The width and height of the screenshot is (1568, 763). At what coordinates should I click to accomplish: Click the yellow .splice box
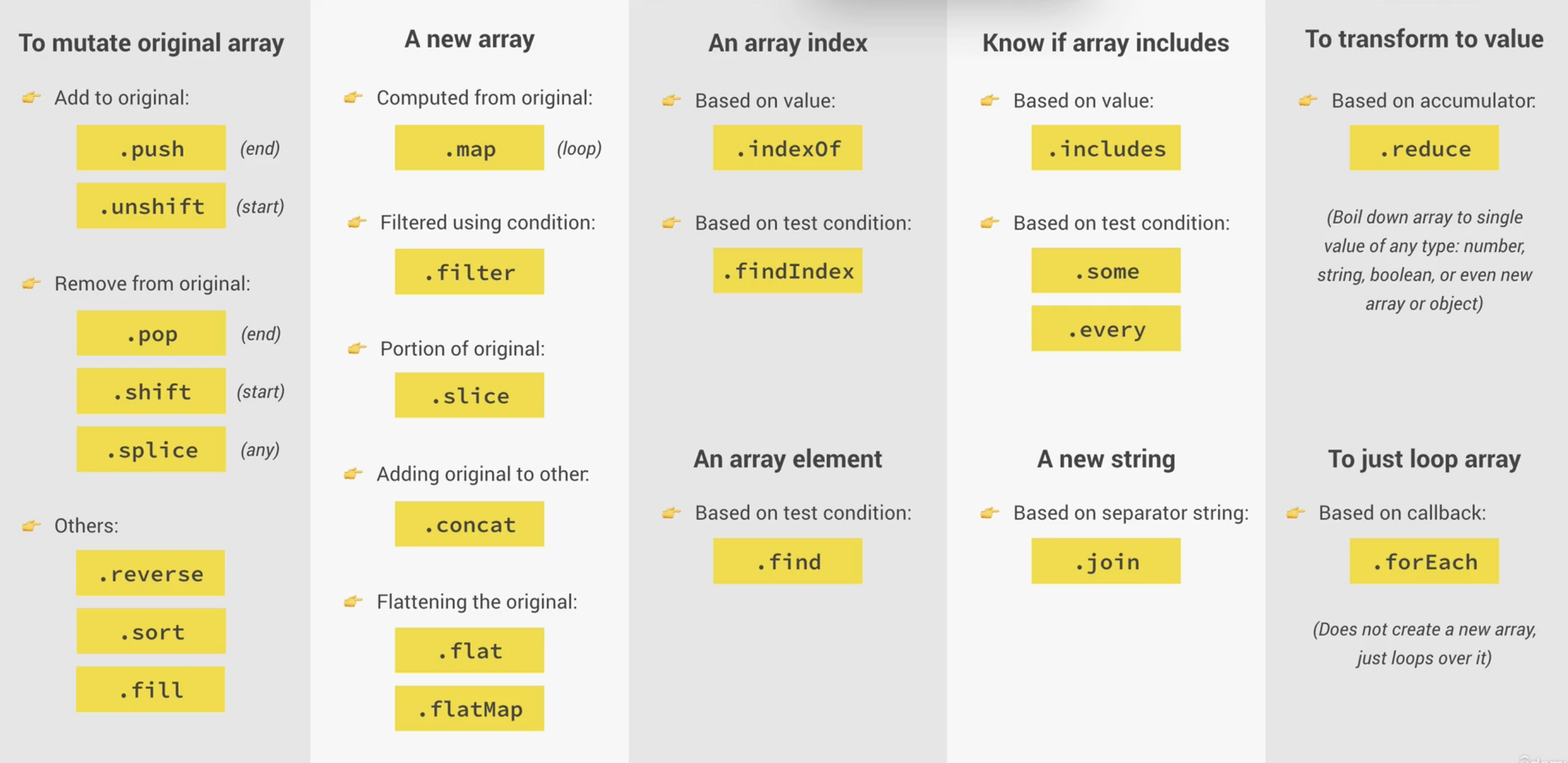151,449
